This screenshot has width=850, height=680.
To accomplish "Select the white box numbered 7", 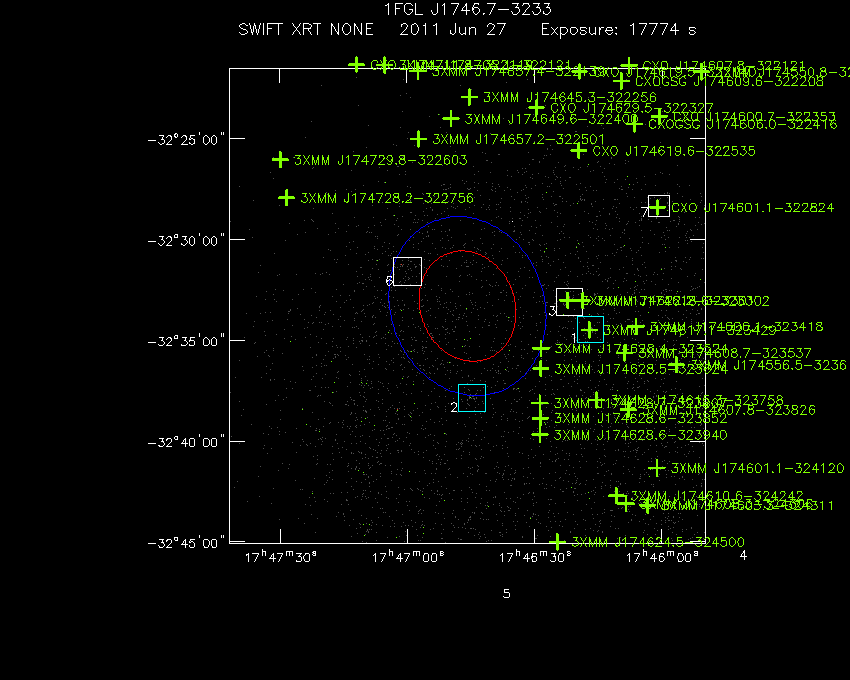I will click(x=659, y=206).
